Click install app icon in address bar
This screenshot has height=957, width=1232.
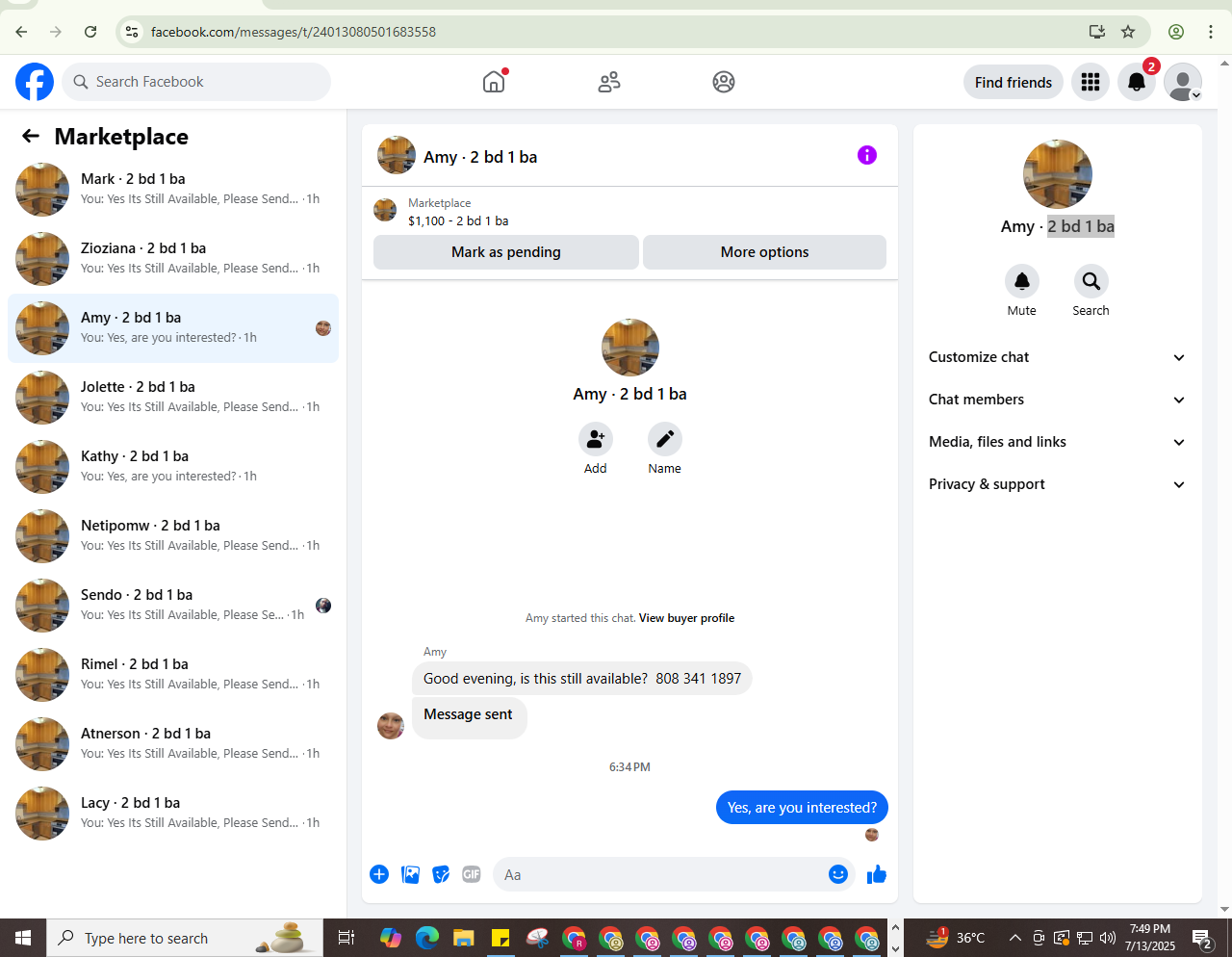(x=1097, y=32)
